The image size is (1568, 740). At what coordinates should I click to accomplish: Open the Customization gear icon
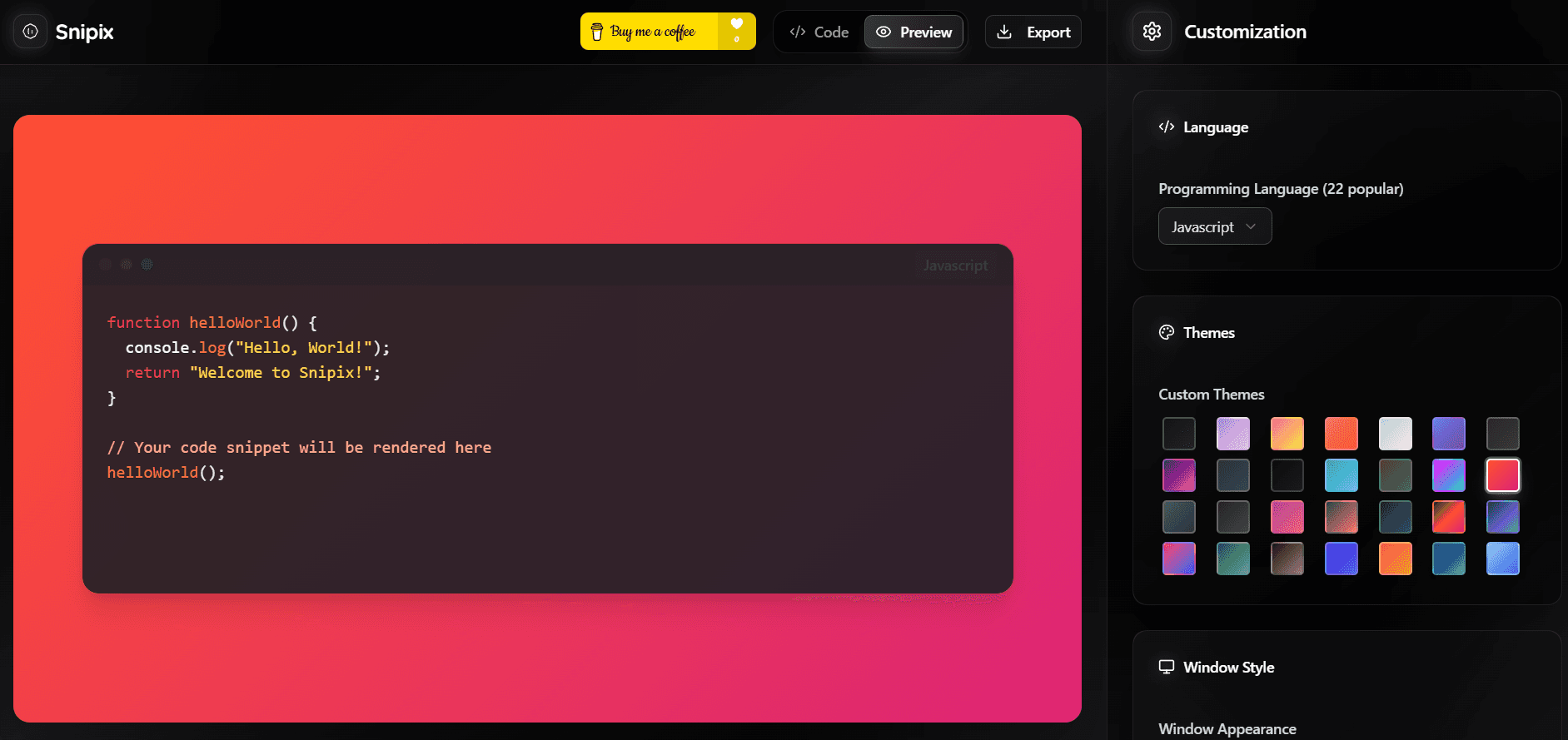coord(1152,32)
